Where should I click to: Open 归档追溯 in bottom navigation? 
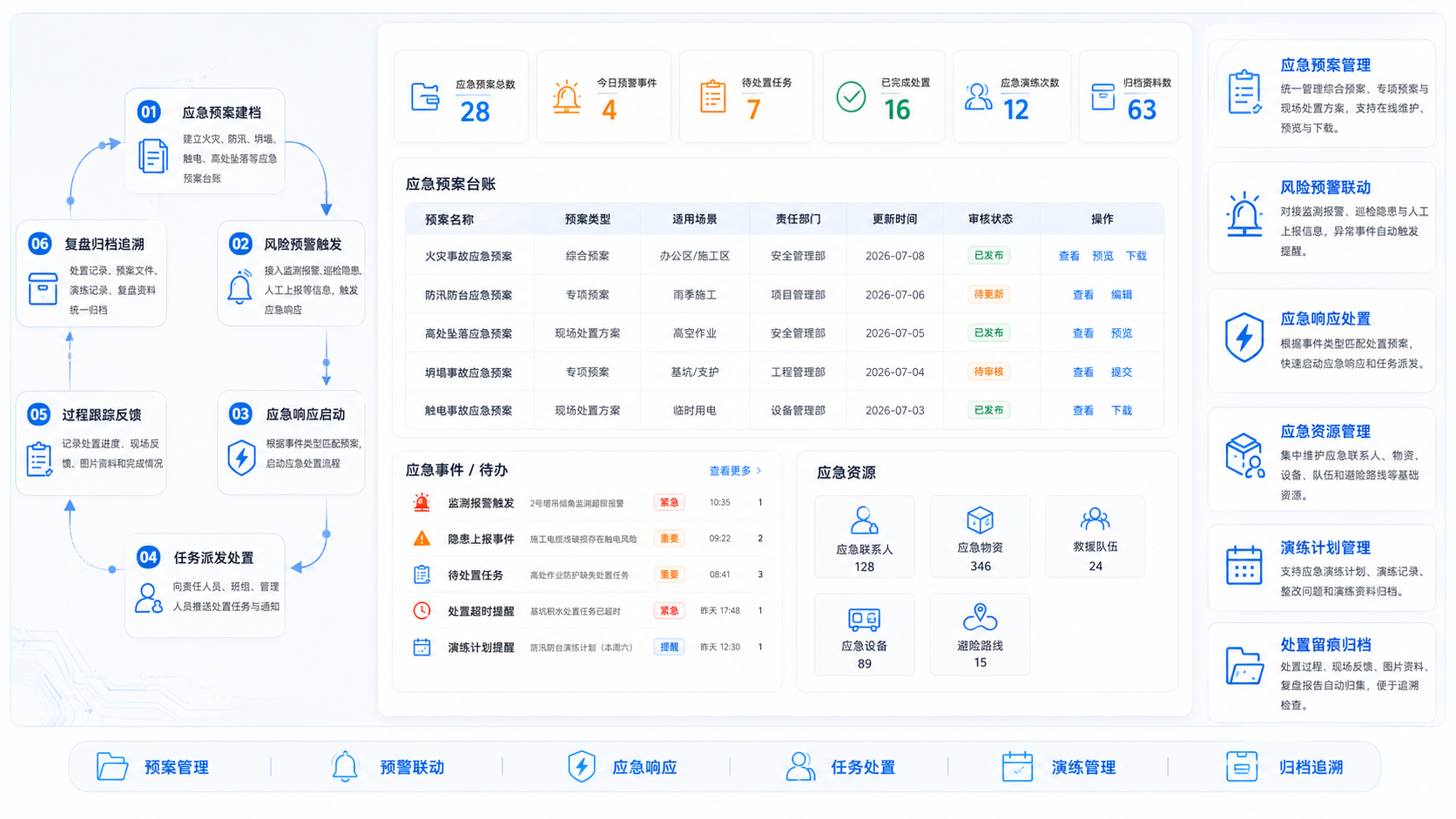click(x=1284, y=767)
